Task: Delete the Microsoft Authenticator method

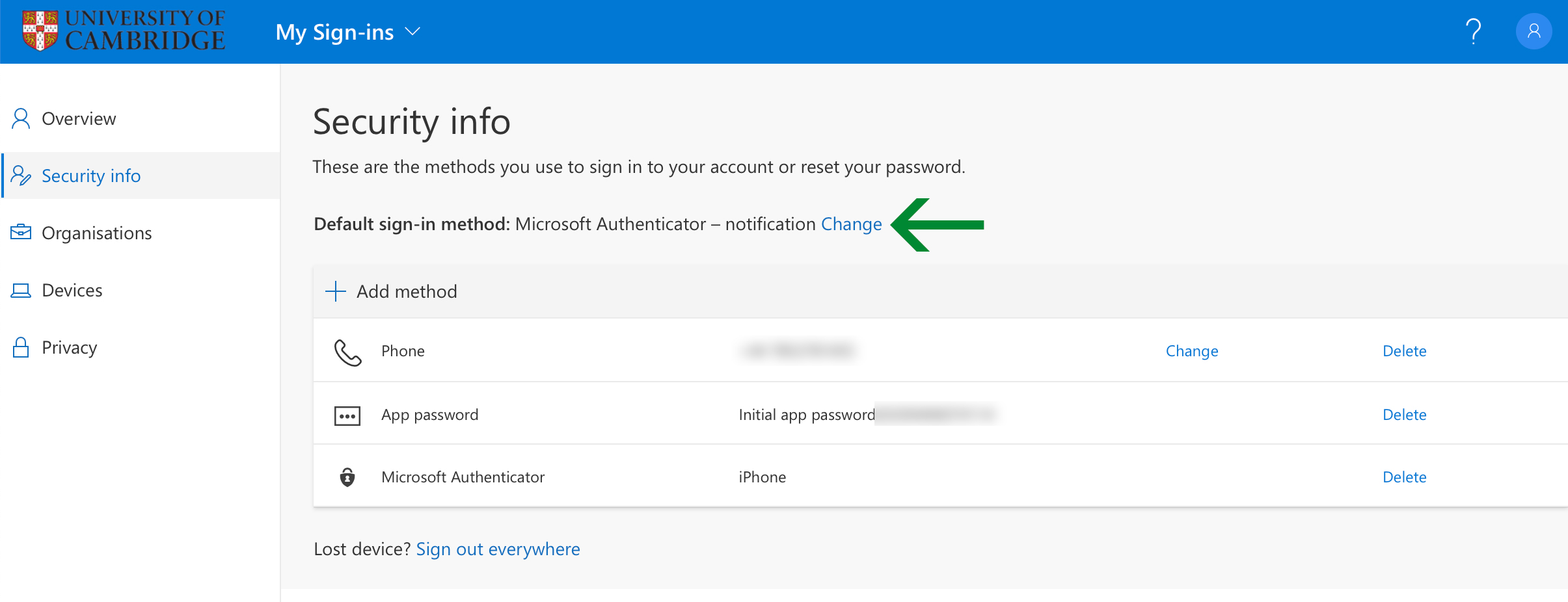Action: click(x=1404, y=477)
